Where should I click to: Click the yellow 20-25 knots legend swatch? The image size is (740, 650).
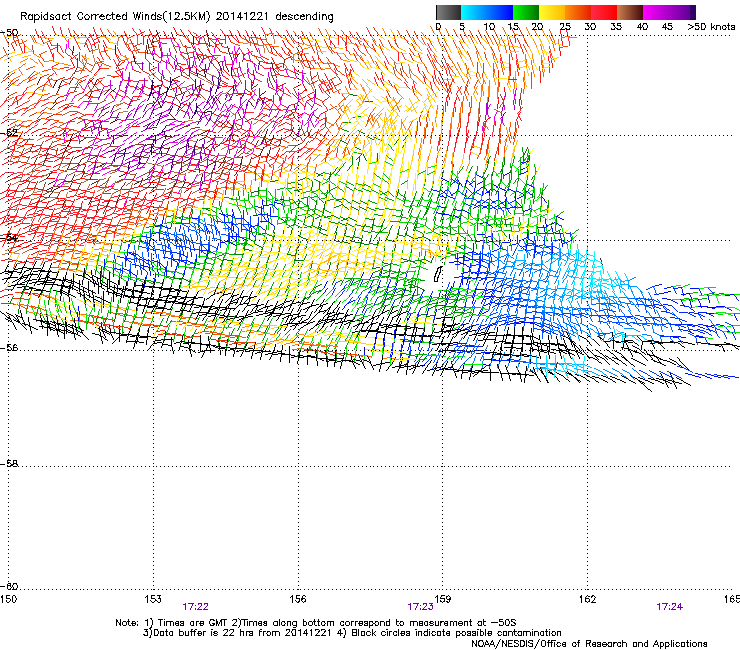552,12
